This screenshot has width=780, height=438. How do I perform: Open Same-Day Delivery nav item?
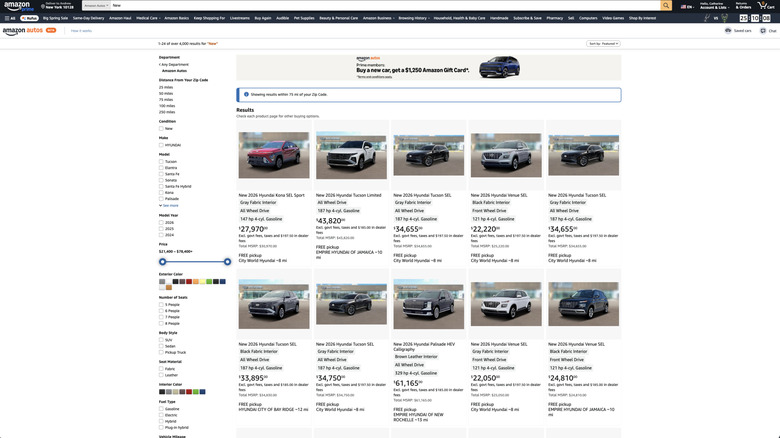coord(89,18)
